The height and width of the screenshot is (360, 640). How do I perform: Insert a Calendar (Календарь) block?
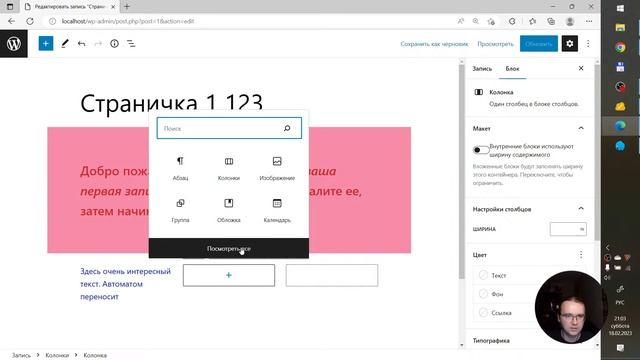pyautogui.click(x=277, y=210)
